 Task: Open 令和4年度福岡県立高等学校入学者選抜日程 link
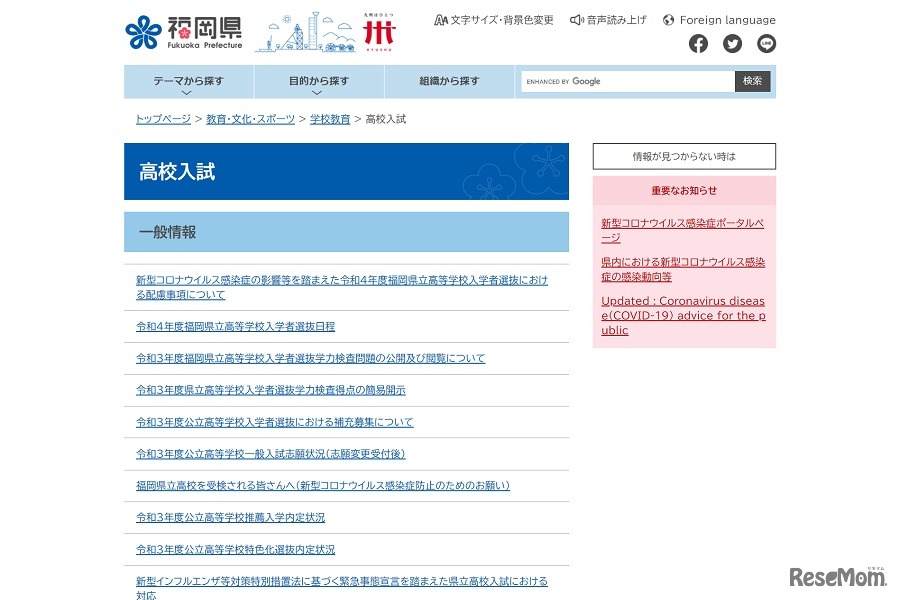tap(235, 326)
